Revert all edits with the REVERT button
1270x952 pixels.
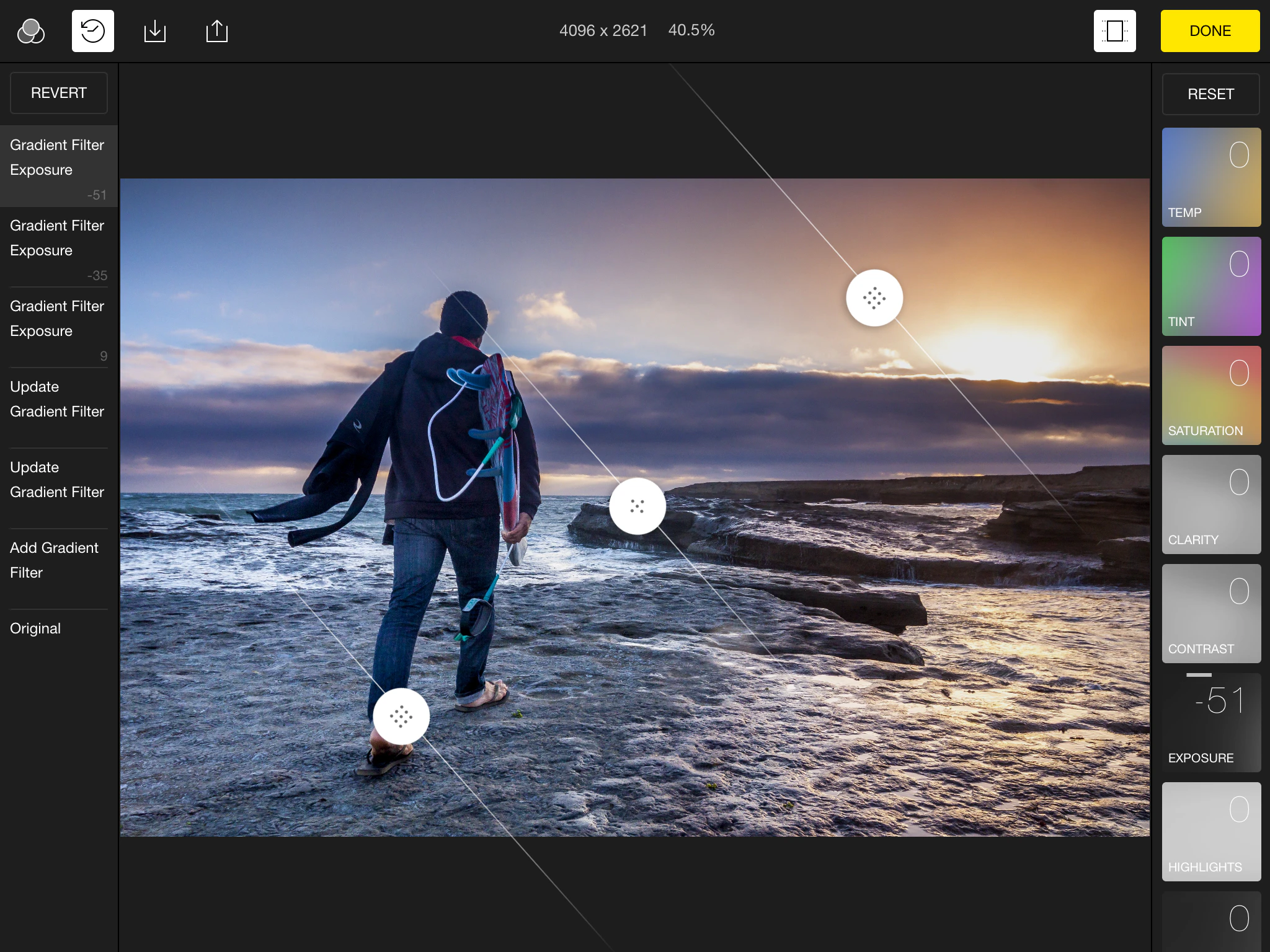pyautogui.click(x=59, y=93)
